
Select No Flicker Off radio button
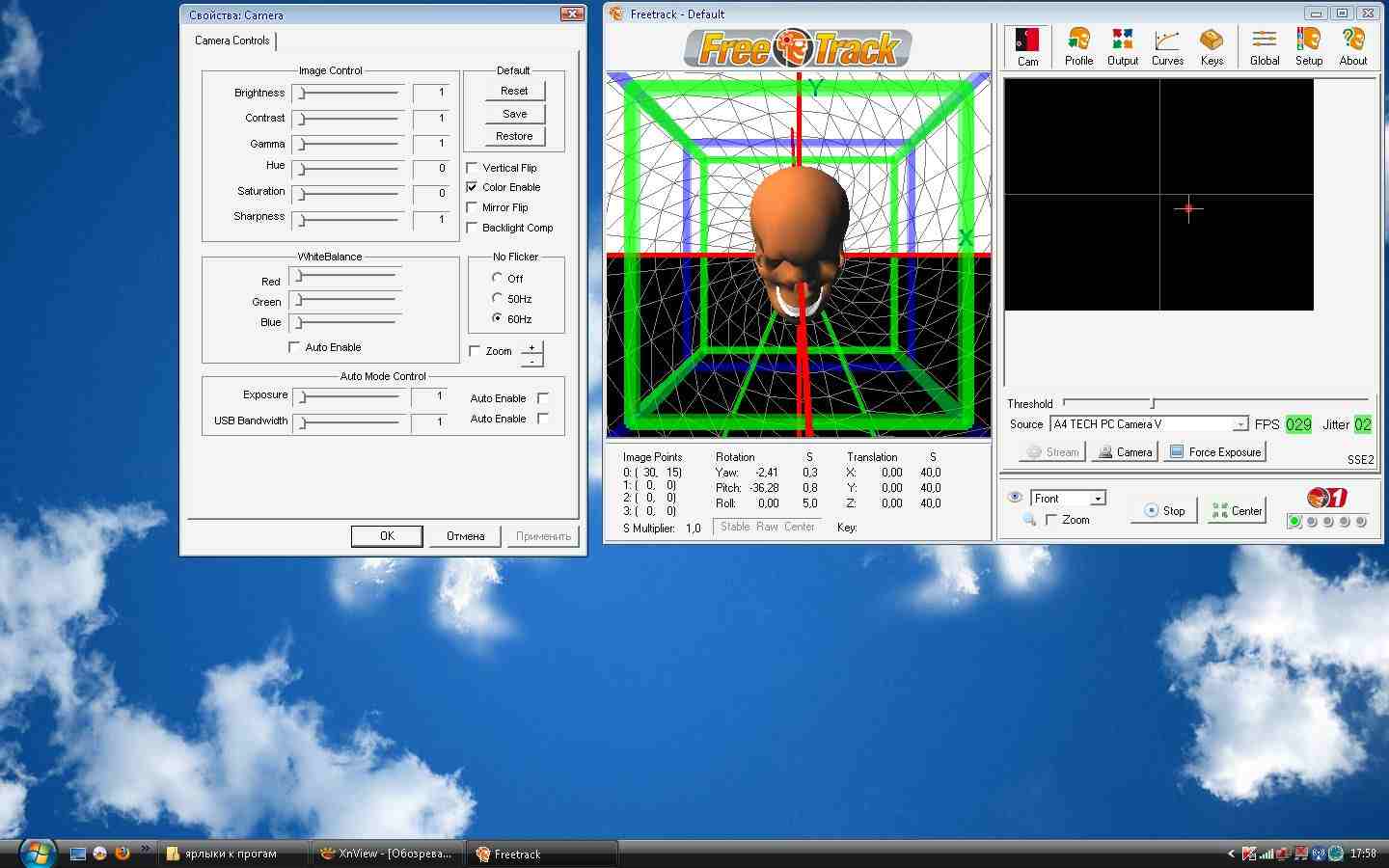[x=497, y=278]
